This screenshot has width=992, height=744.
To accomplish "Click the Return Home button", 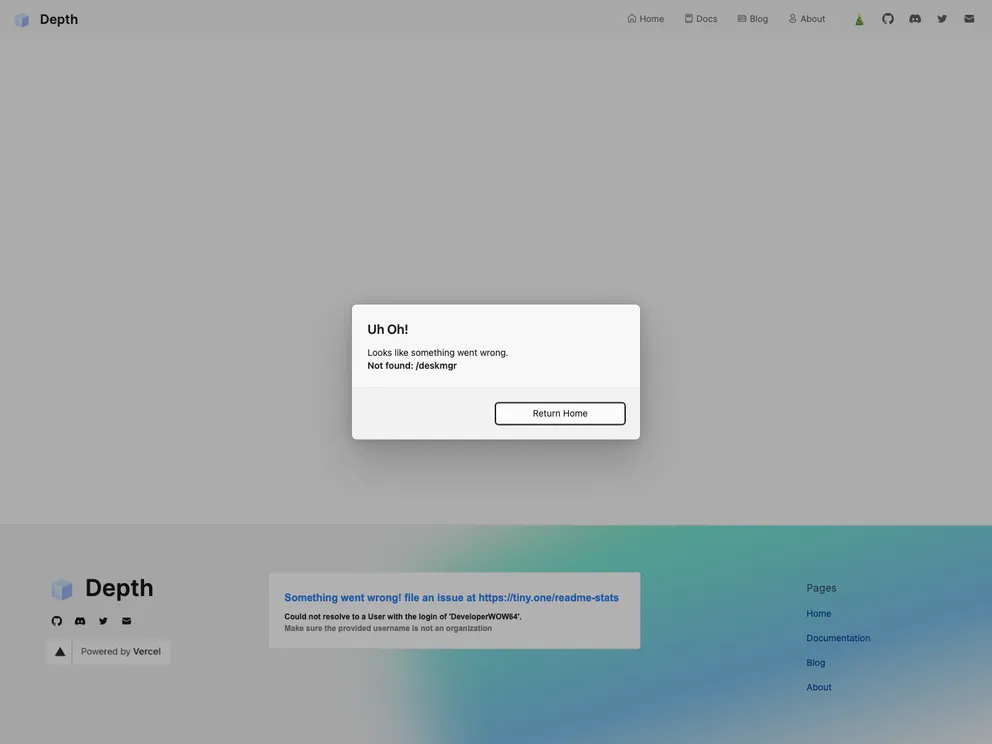I will point(559,413).
